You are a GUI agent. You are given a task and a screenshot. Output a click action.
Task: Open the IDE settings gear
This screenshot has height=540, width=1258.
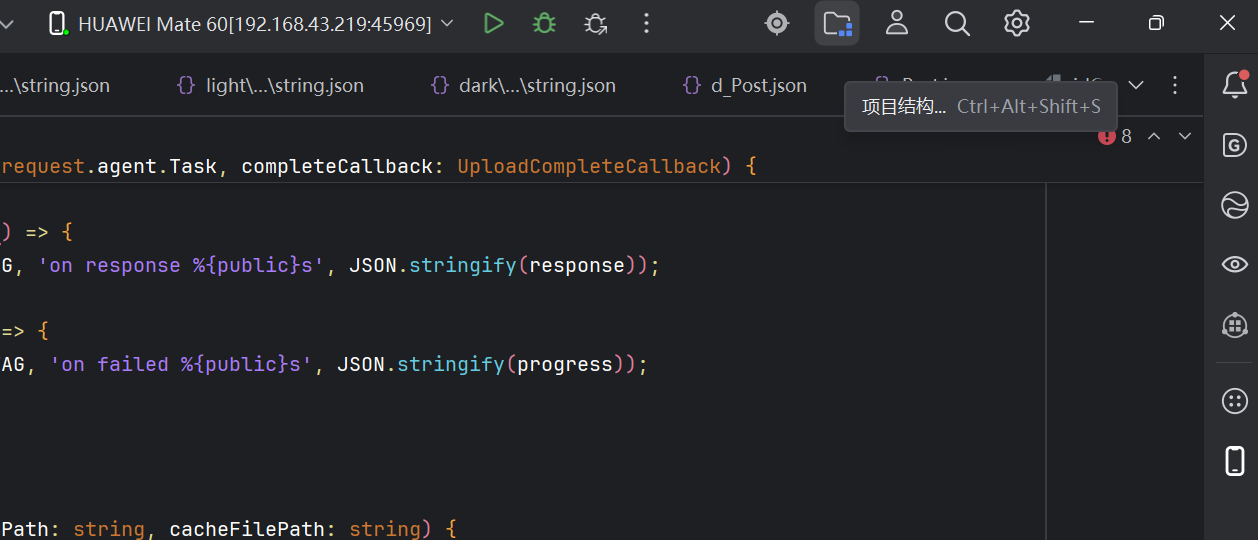1017,23
